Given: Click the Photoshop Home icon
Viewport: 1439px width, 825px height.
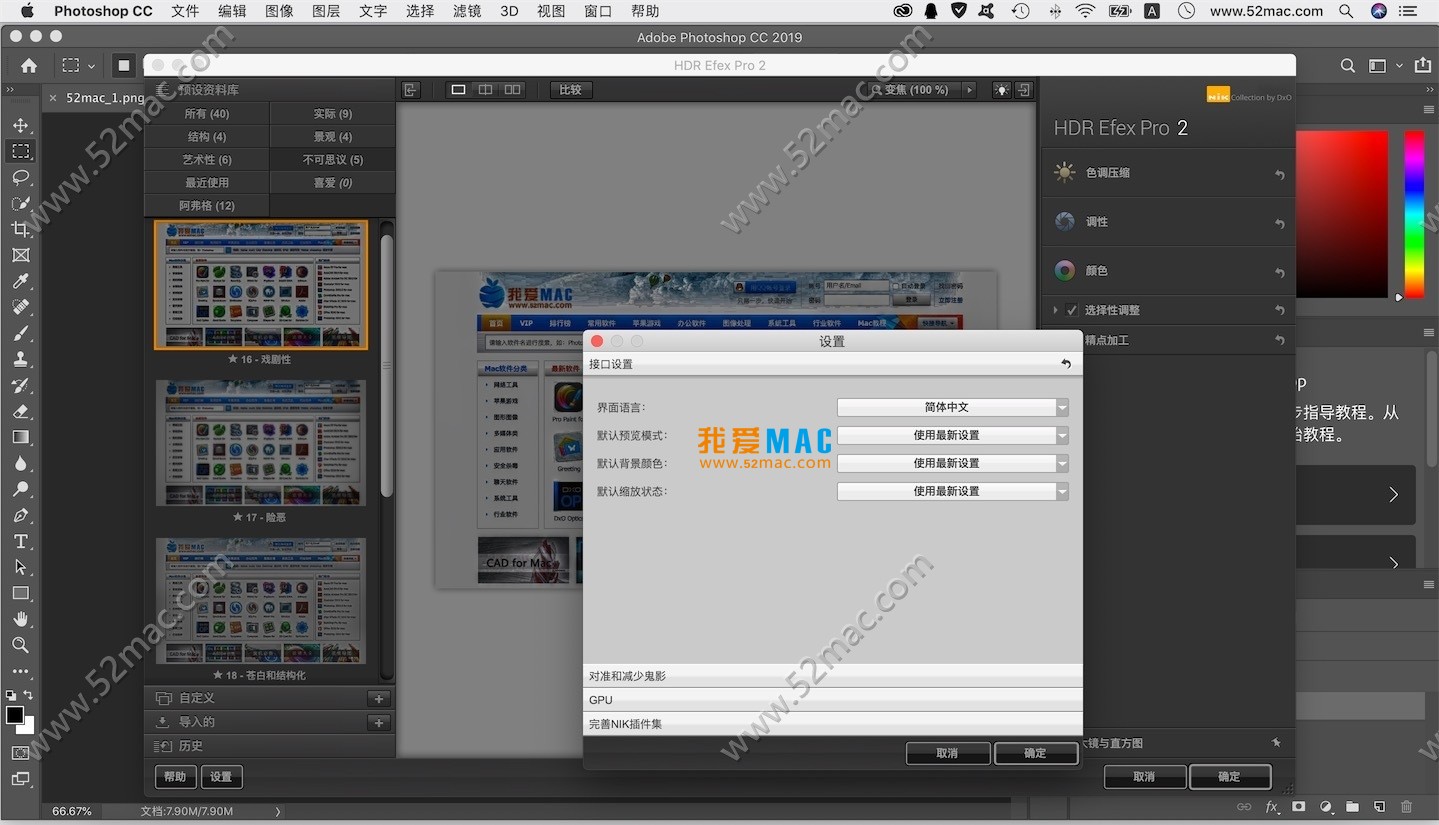Looking at the screenshot, I should pyautogui.click(x=29, y=66).
